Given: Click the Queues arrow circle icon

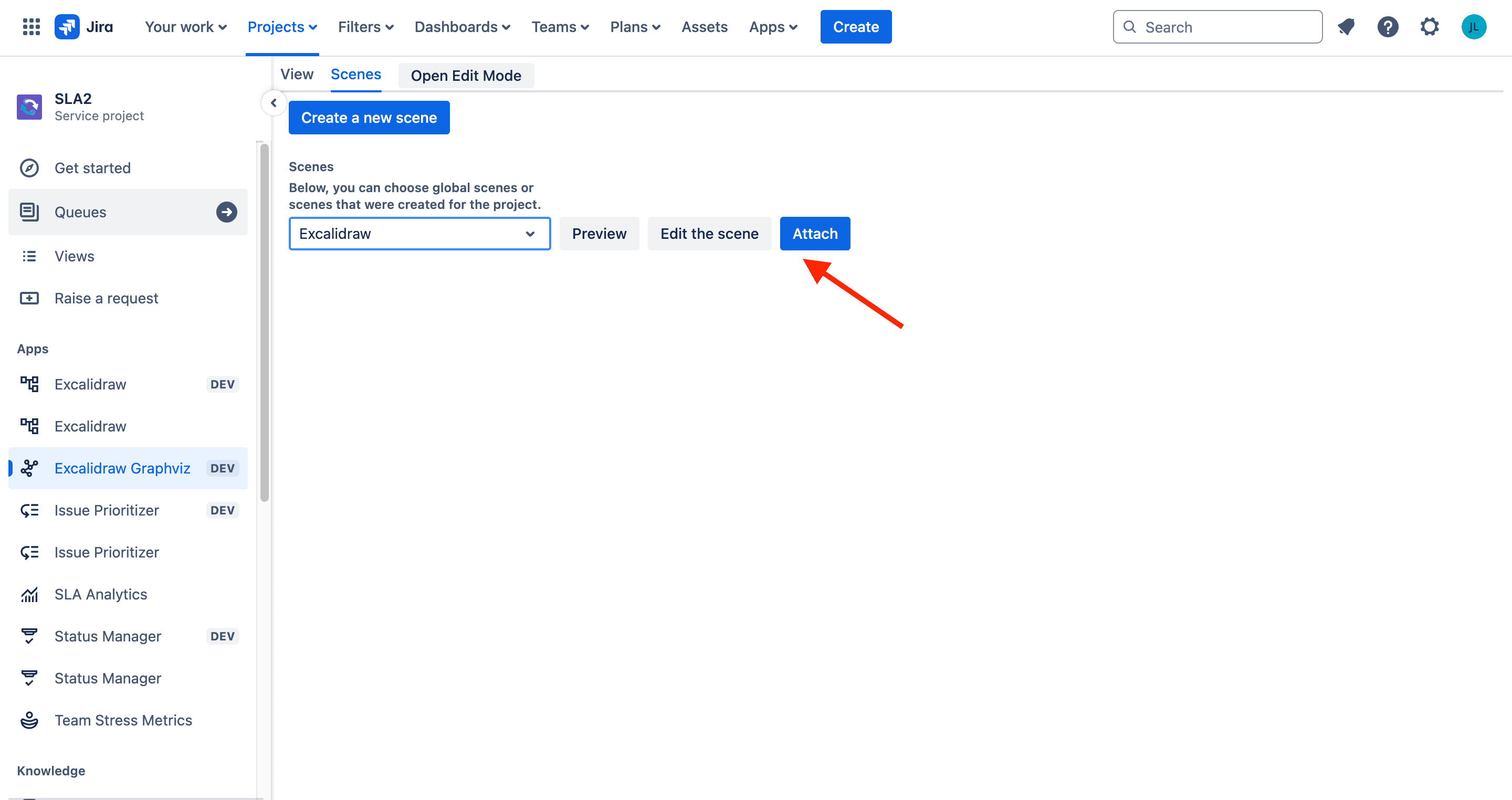Looking at the screenshot, I should [227, 212].
